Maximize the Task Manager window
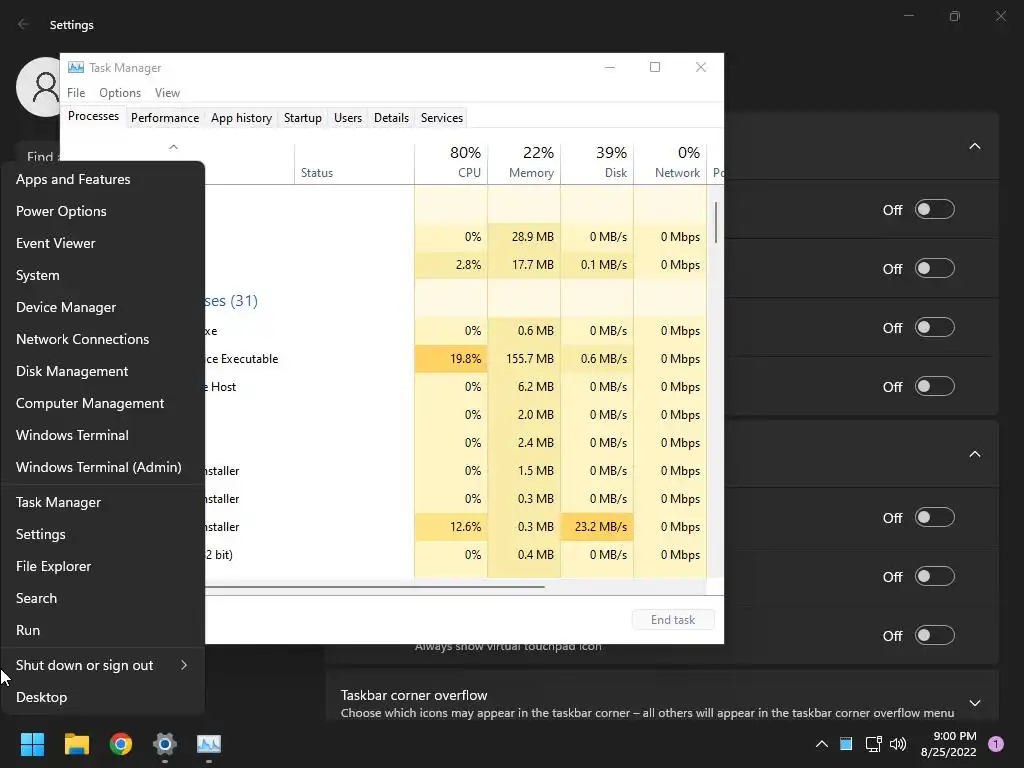The height and width of the screenshot is (768, 1024). pyautogui.click(x=655, y=67)
